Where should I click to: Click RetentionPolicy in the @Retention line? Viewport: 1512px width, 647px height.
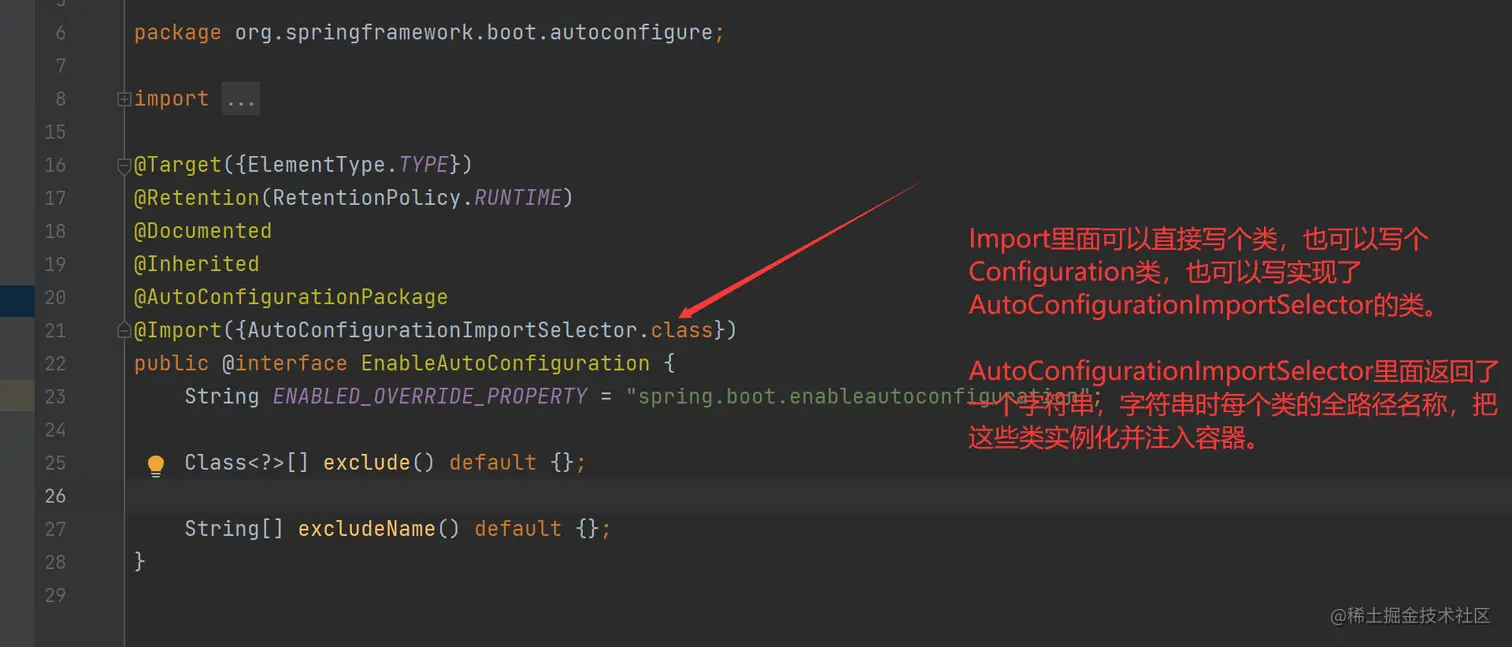(367, 198)
